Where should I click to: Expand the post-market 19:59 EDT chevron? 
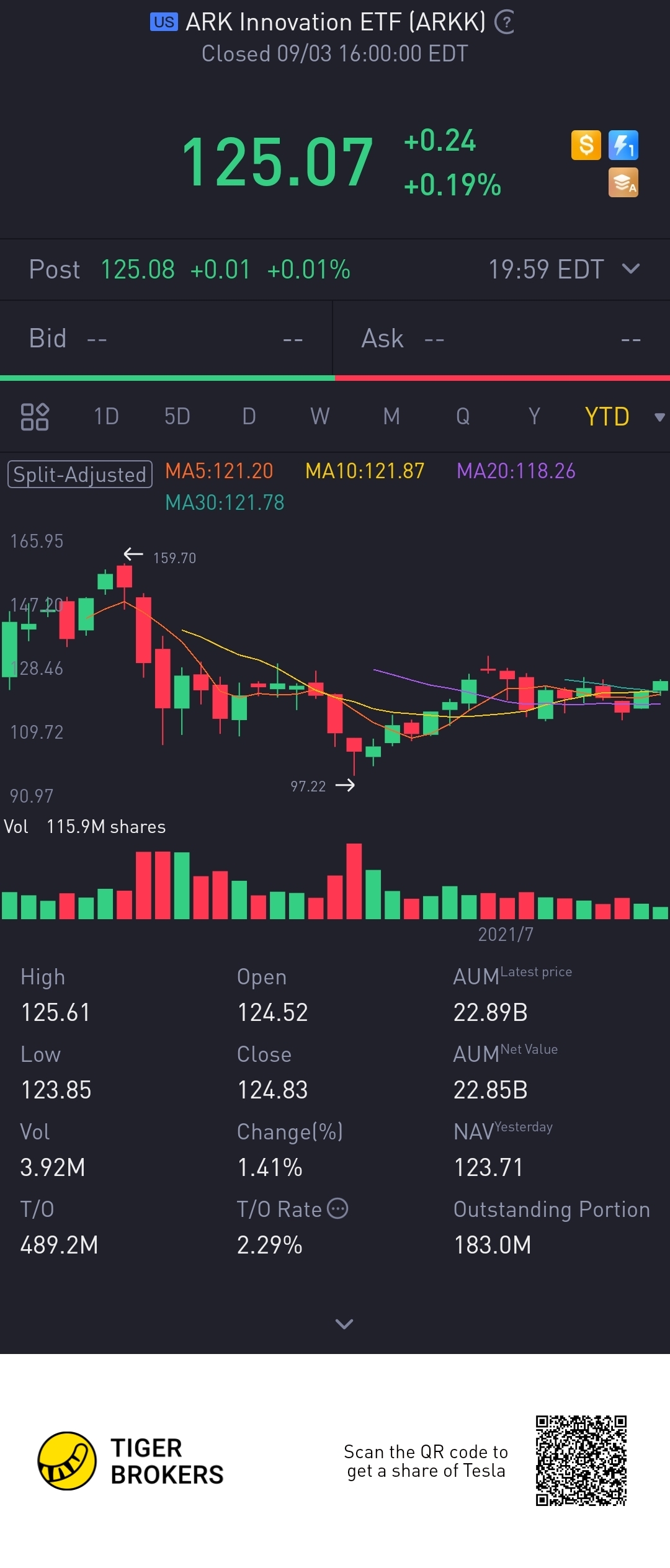coord(631,269)
